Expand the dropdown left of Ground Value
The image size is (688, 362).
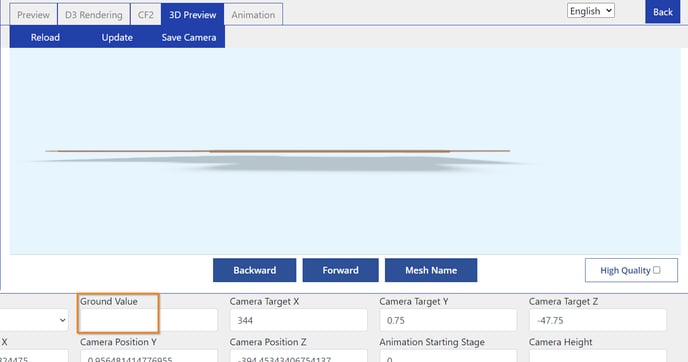[34, 320]
